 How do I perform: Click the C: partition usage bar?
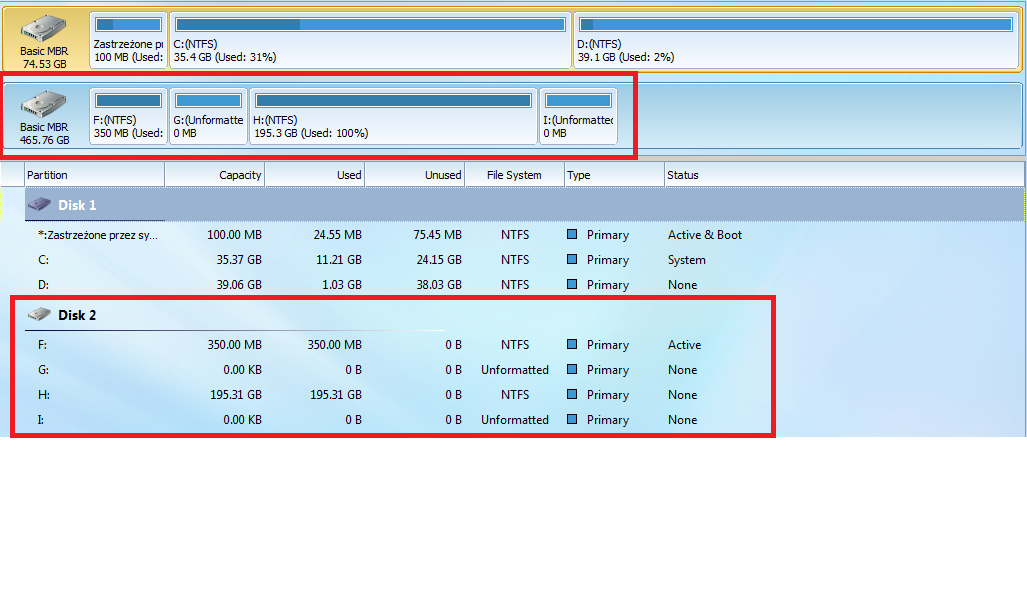(371, 24)
